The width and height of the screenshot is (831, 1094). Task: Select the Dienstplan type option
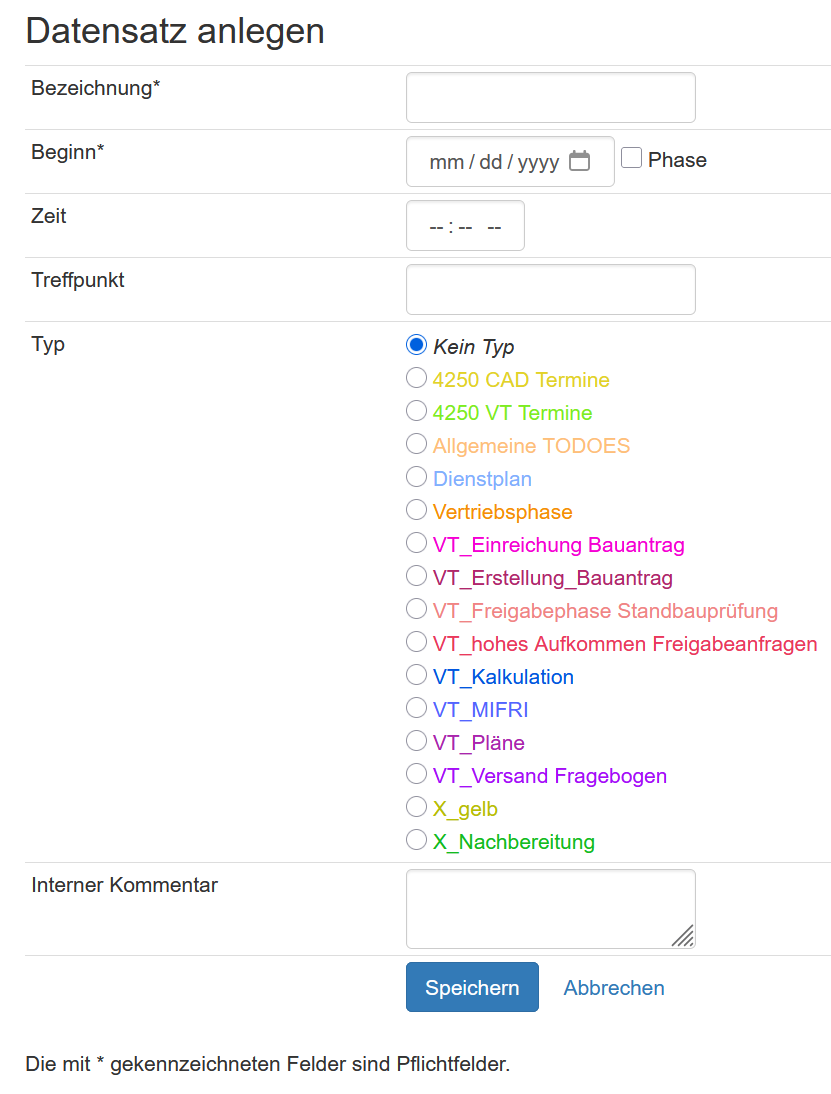(x=416, y=476)
